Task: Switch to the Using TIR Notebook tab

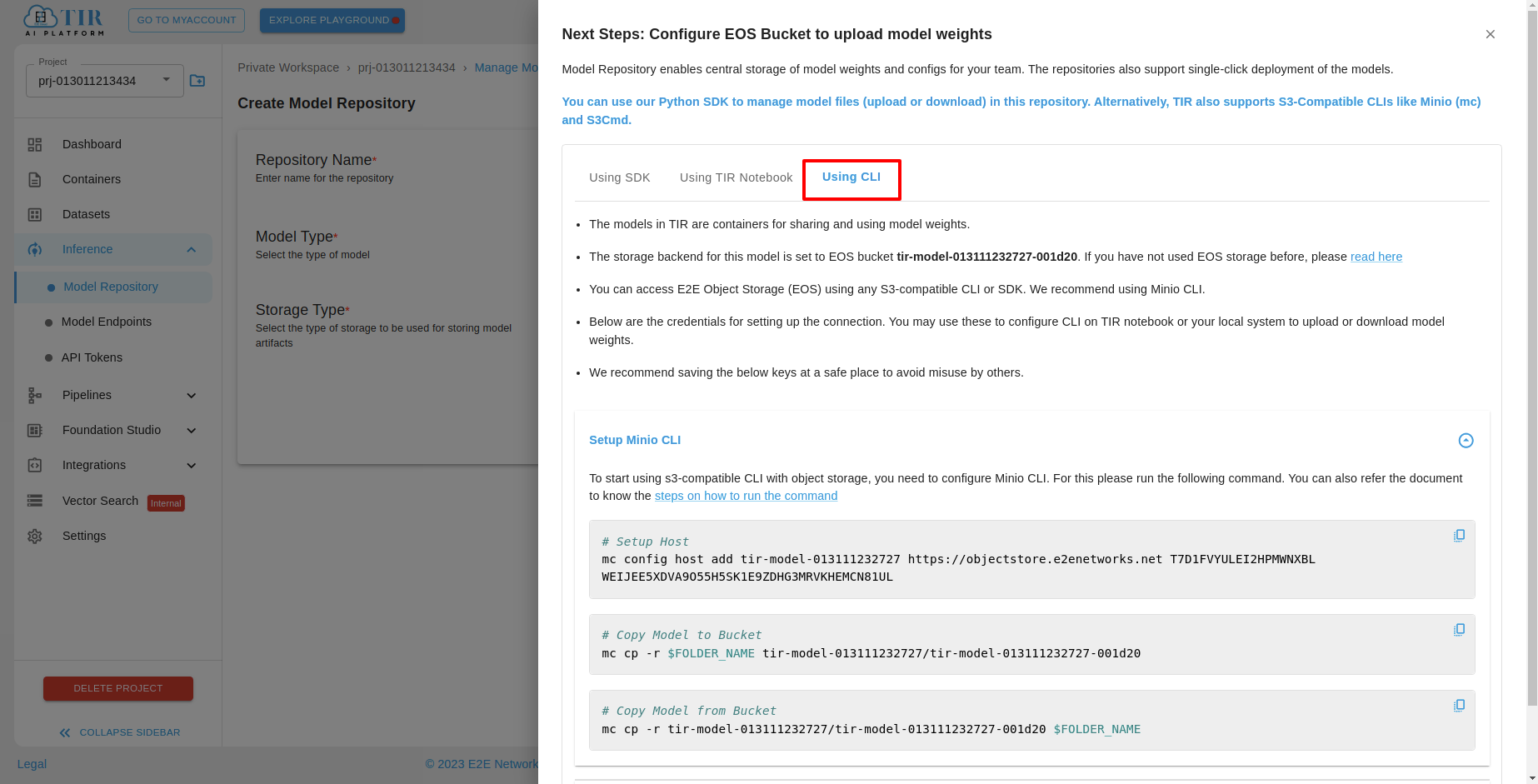Action: [736, 177]
